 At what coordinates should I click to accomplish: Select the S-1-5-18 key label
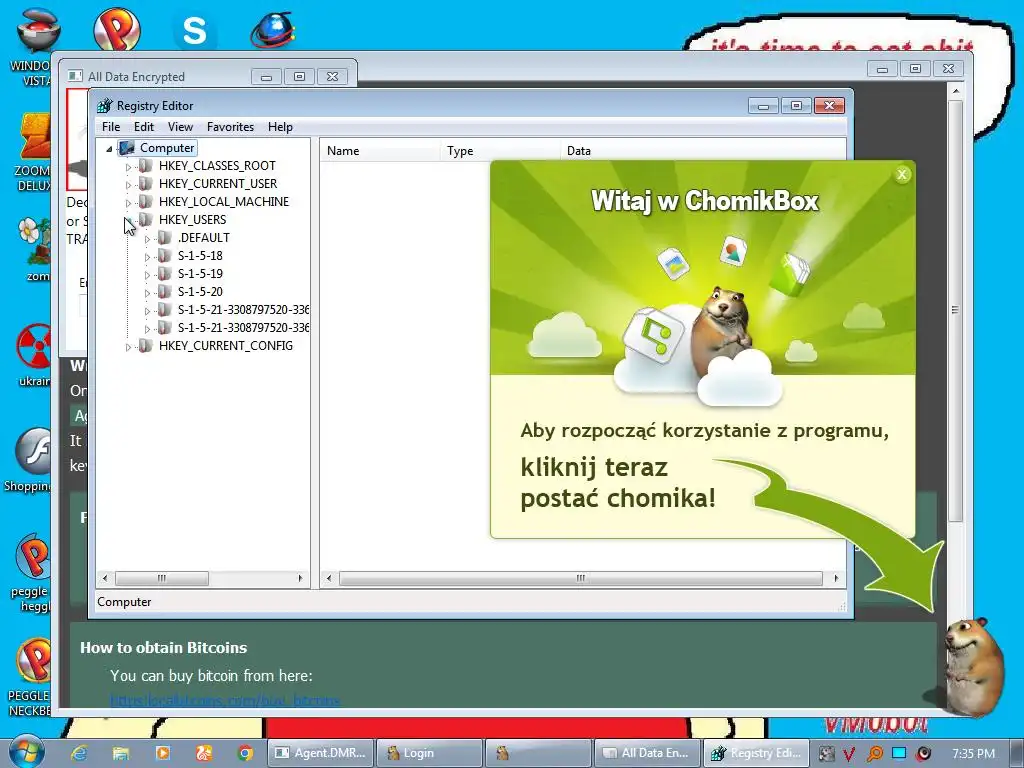(x=200, y=255)
